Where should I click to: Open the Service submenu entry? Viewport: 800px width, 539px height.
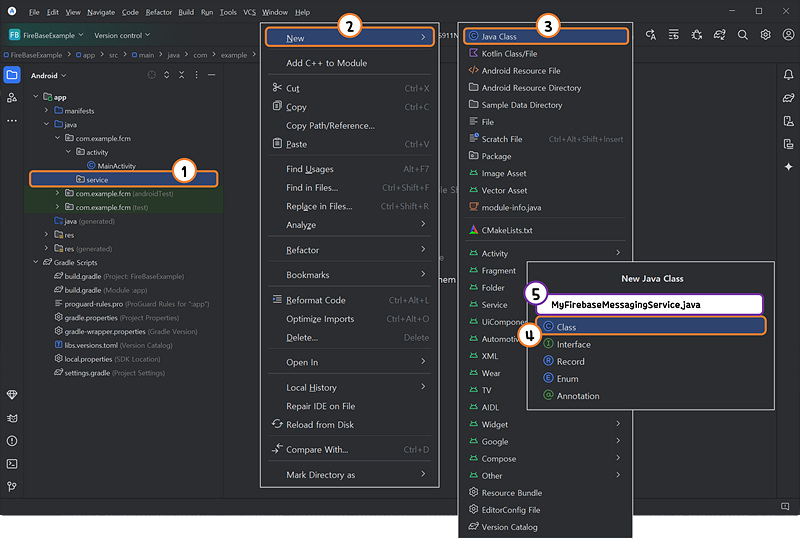coord(494,305)
